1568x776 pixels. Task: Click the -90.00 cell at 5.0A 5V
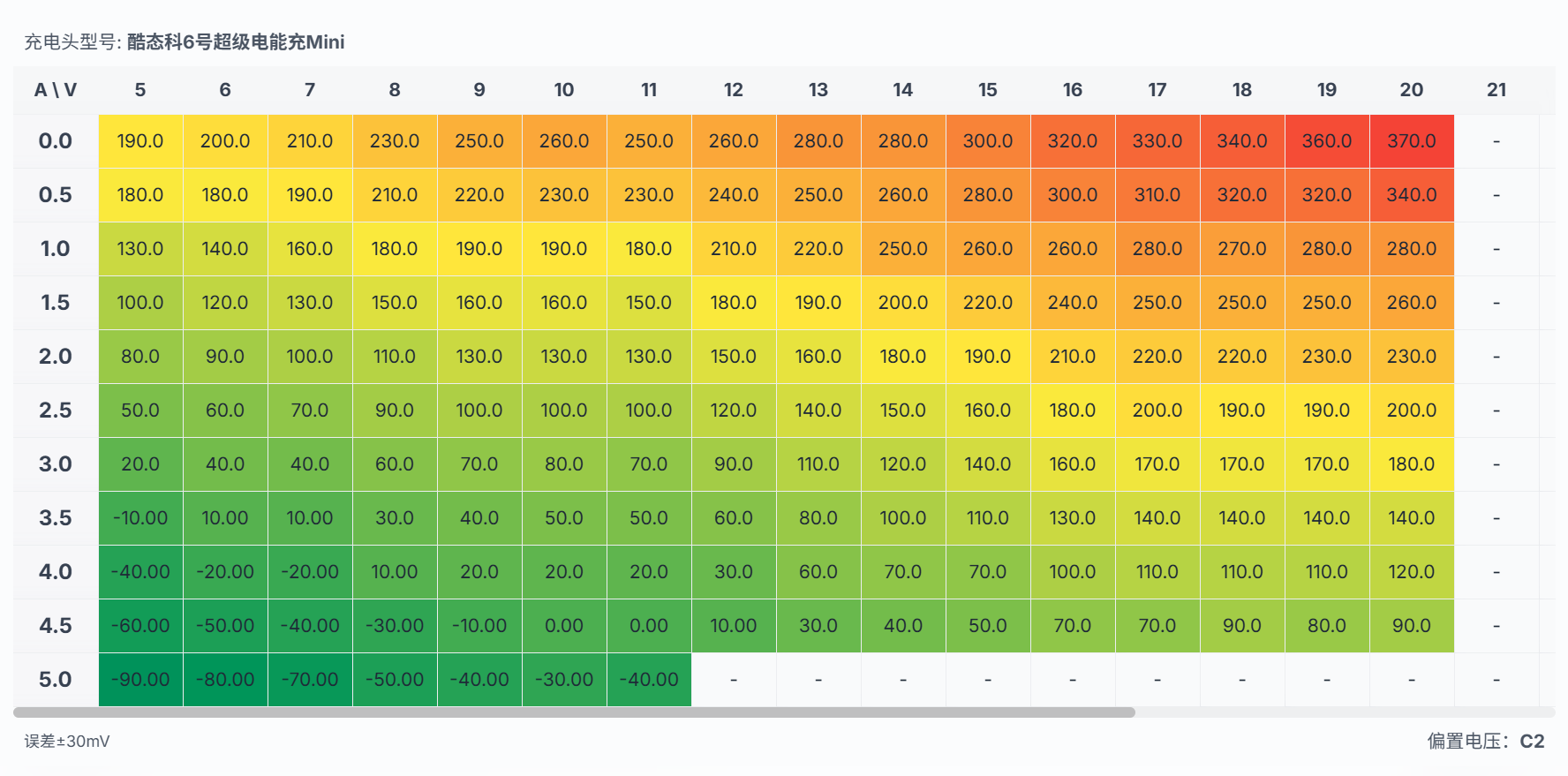coord(140,680)
